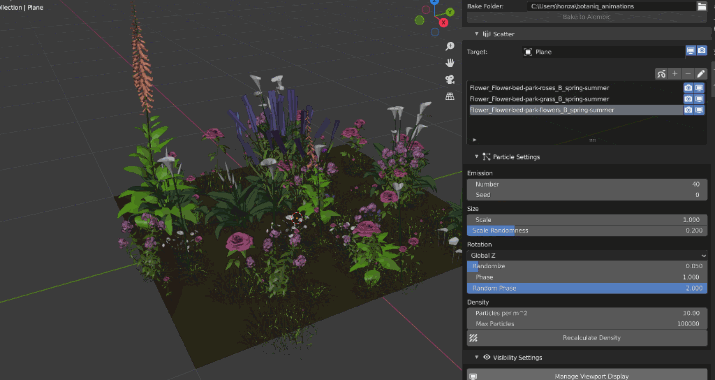Click the Scale value field
This screenshot has height=380, width=715.
(587, 219)
